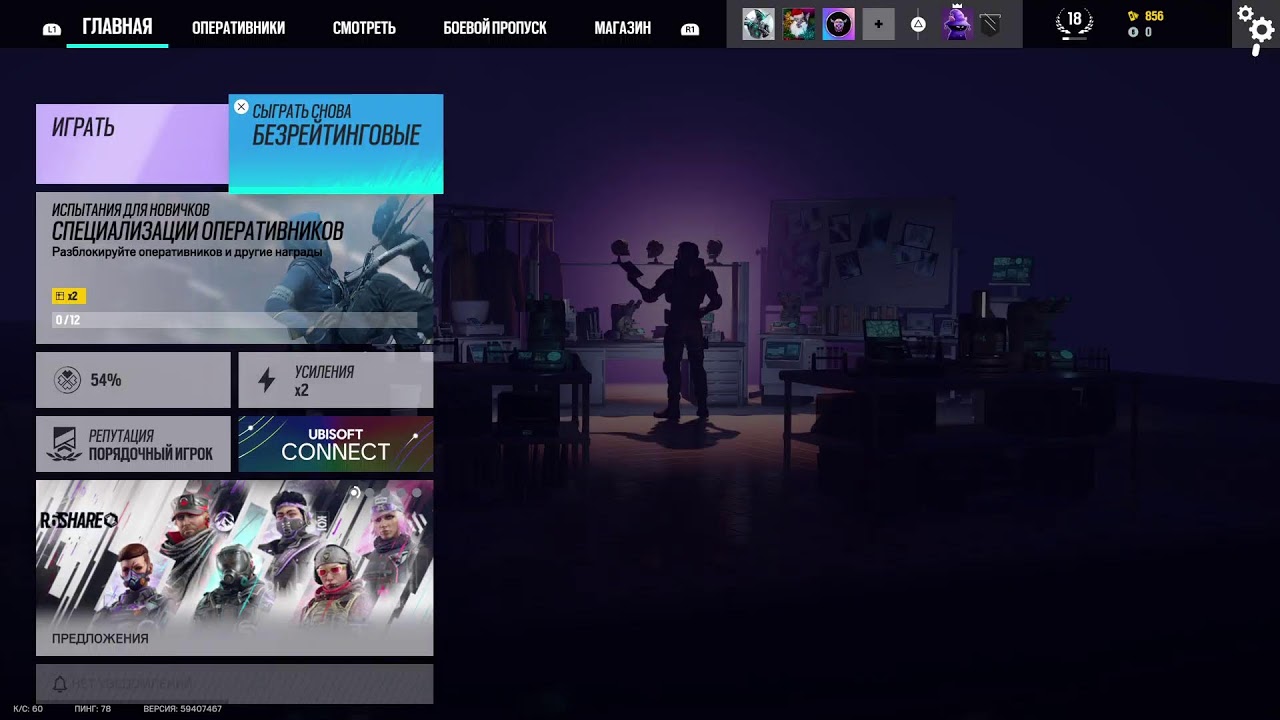
Task: Go to the Боевой пропуск tab
Action: pos(495,28)
